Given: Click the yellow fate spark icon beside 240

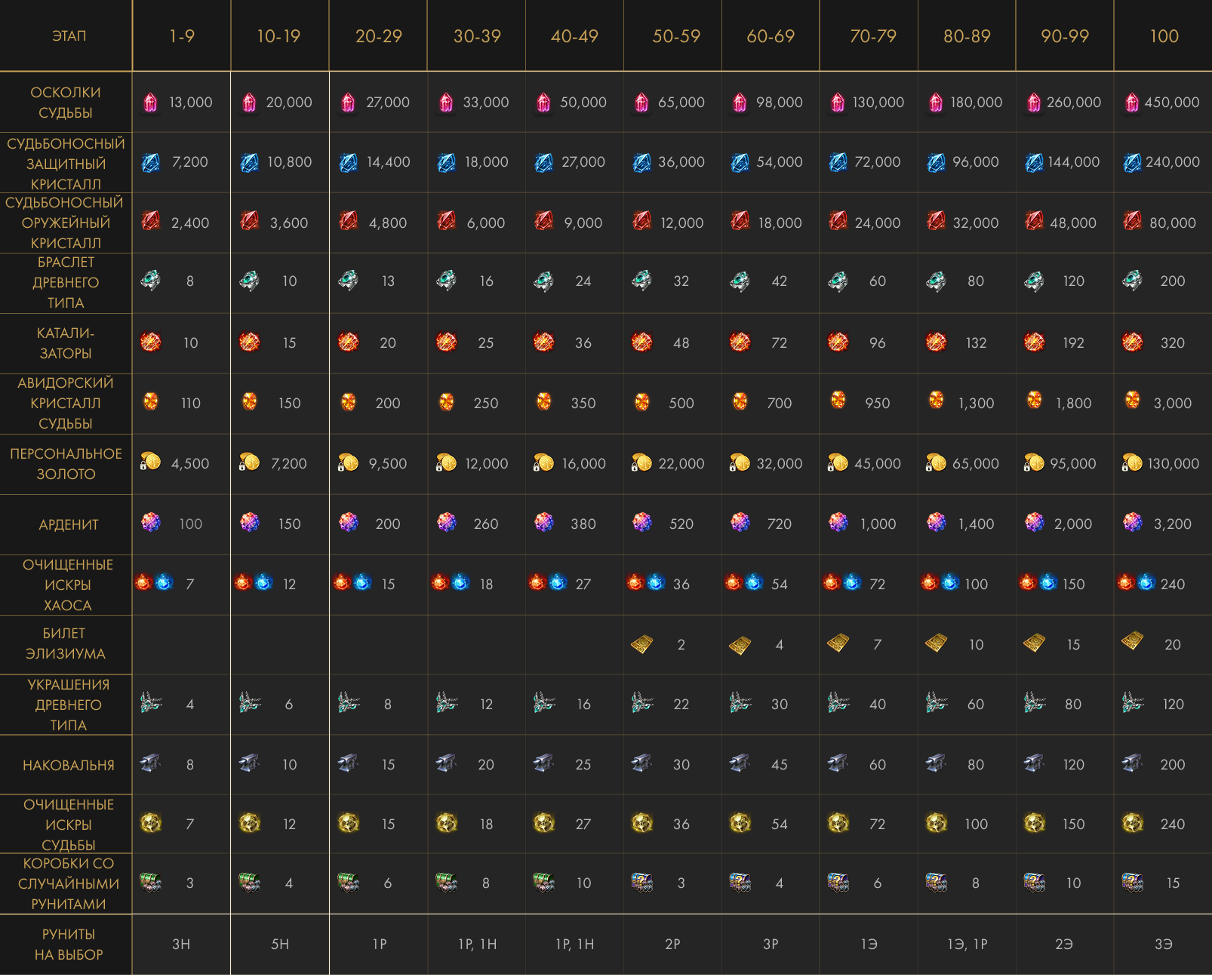Looking at the screenshot, I should 1132,823.
